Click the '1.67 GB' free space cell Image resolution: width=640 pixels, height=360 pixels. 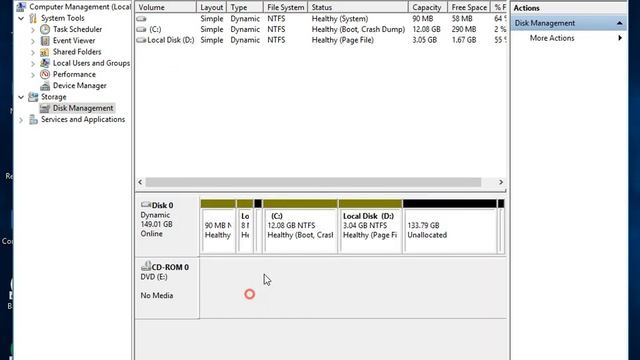pos(464,40)
